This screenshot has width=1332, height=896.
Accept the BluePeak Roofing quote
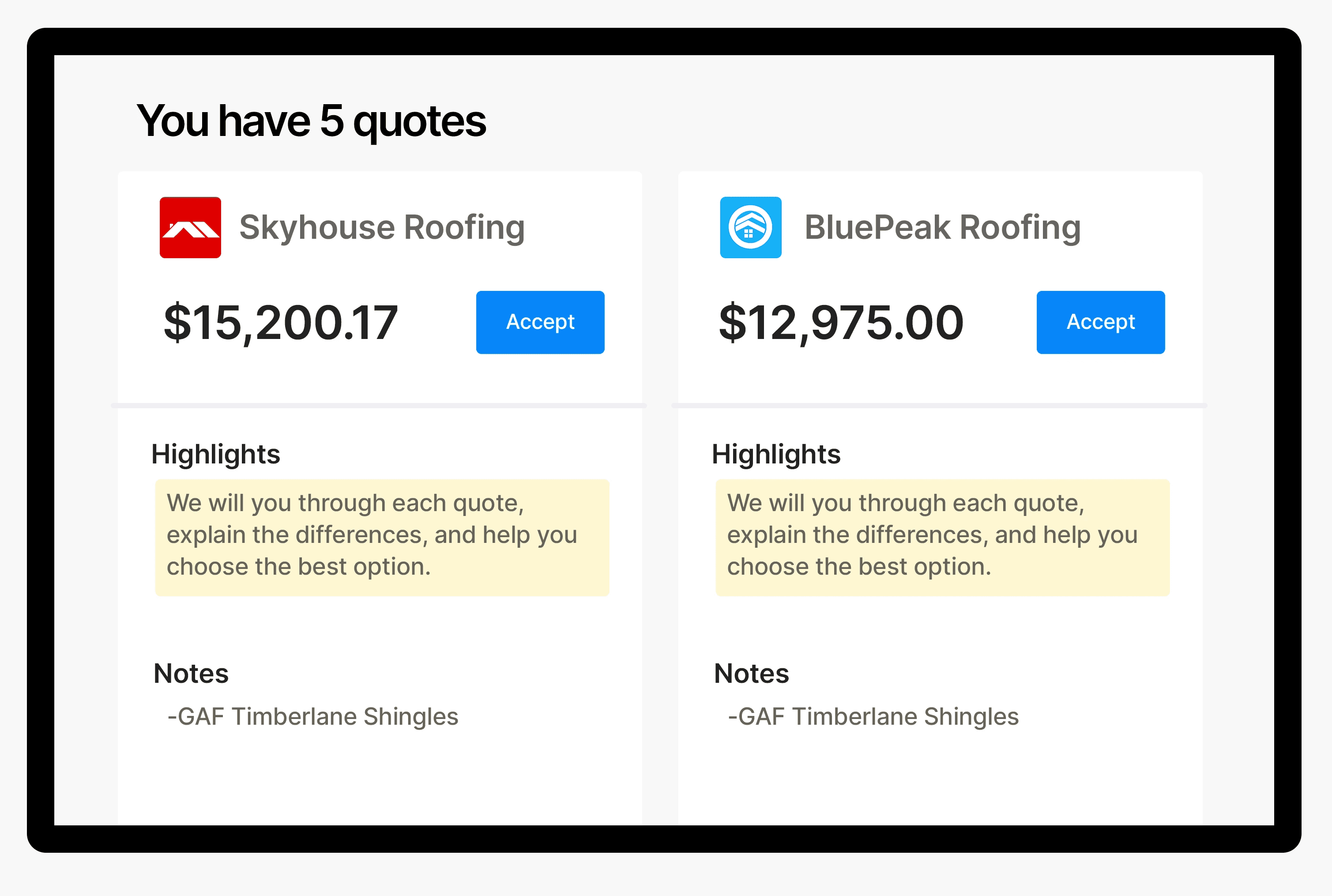1100,322
